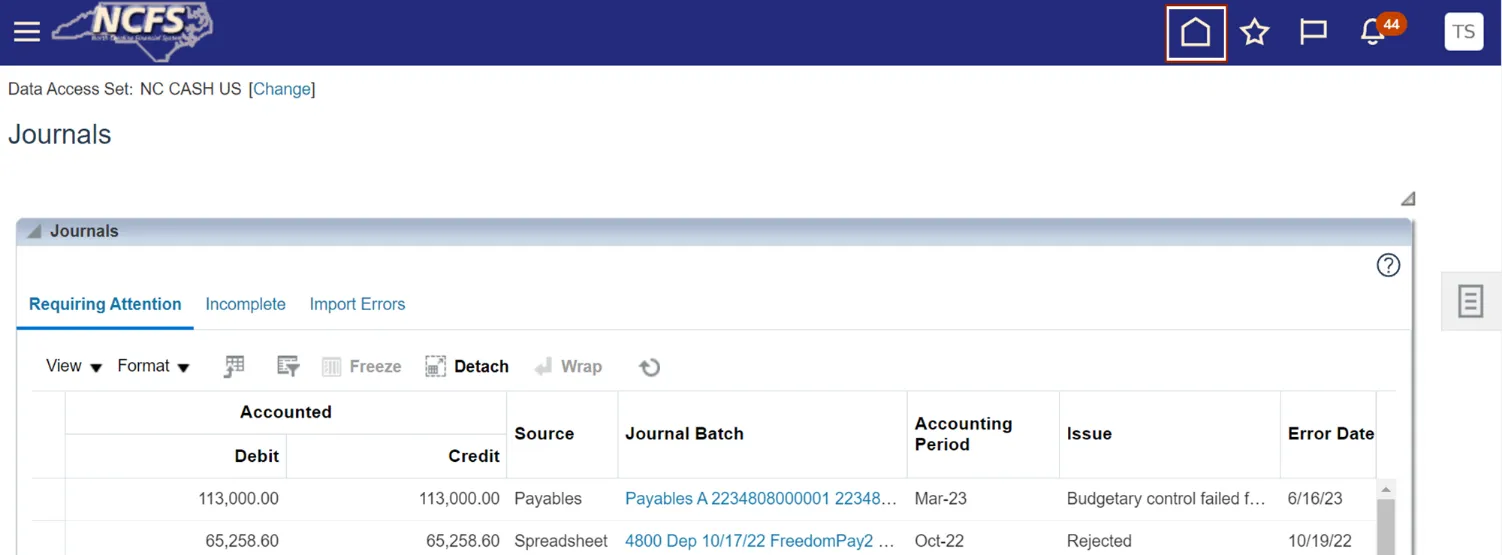Select the 6/16/23 error date cell
Screen dimensions: 1502x555
1315,498
